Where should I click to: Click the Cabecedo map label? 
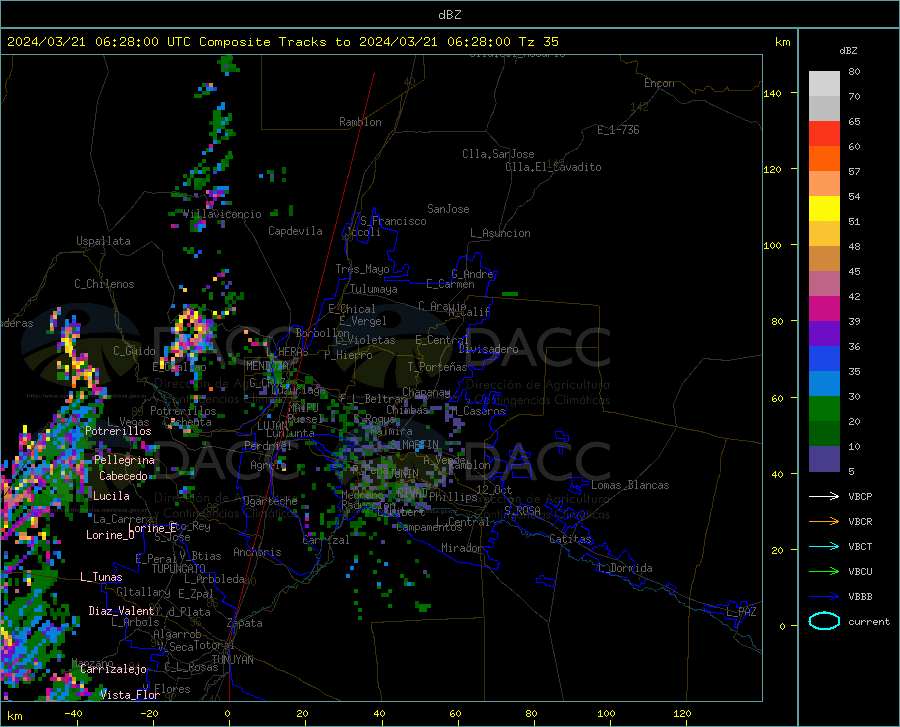123,476
